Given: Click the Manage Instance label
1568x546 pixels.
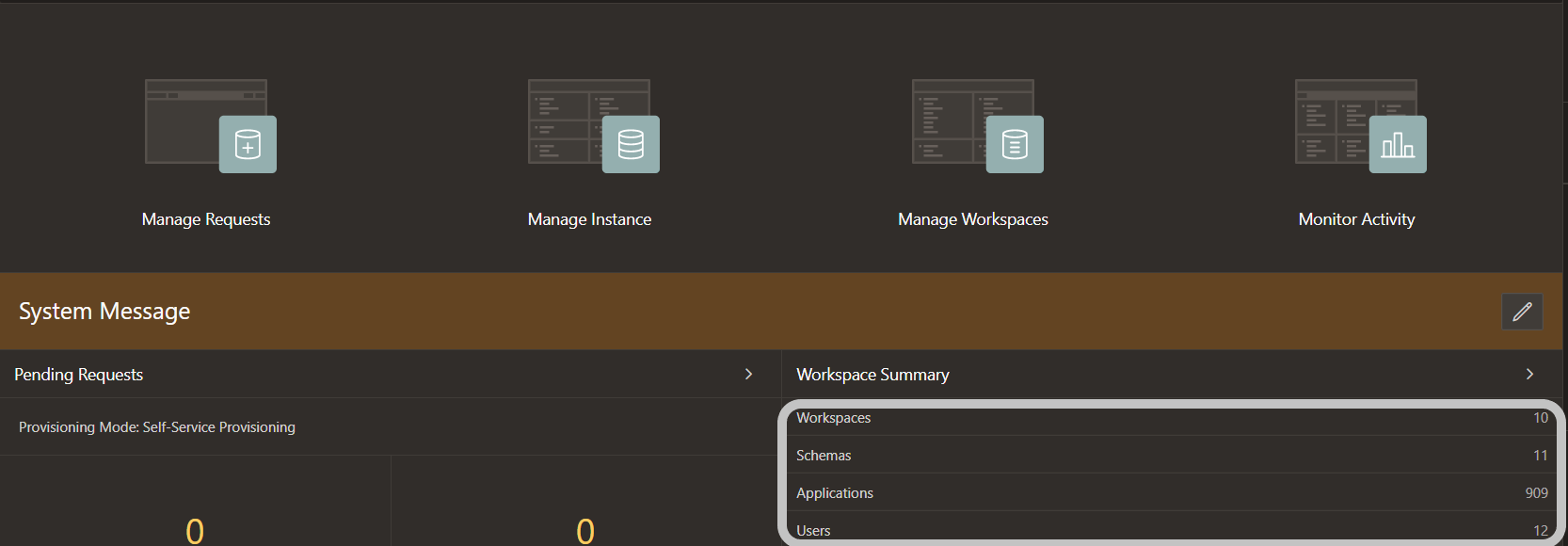Looking at the screenshot, I should pyautogui.click(x=589, y=219).
